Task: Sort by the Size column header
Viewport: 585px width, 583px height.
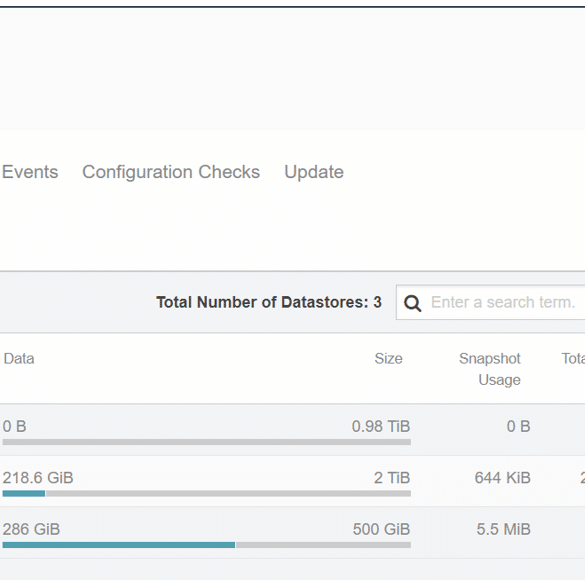Action: [388, 358]
